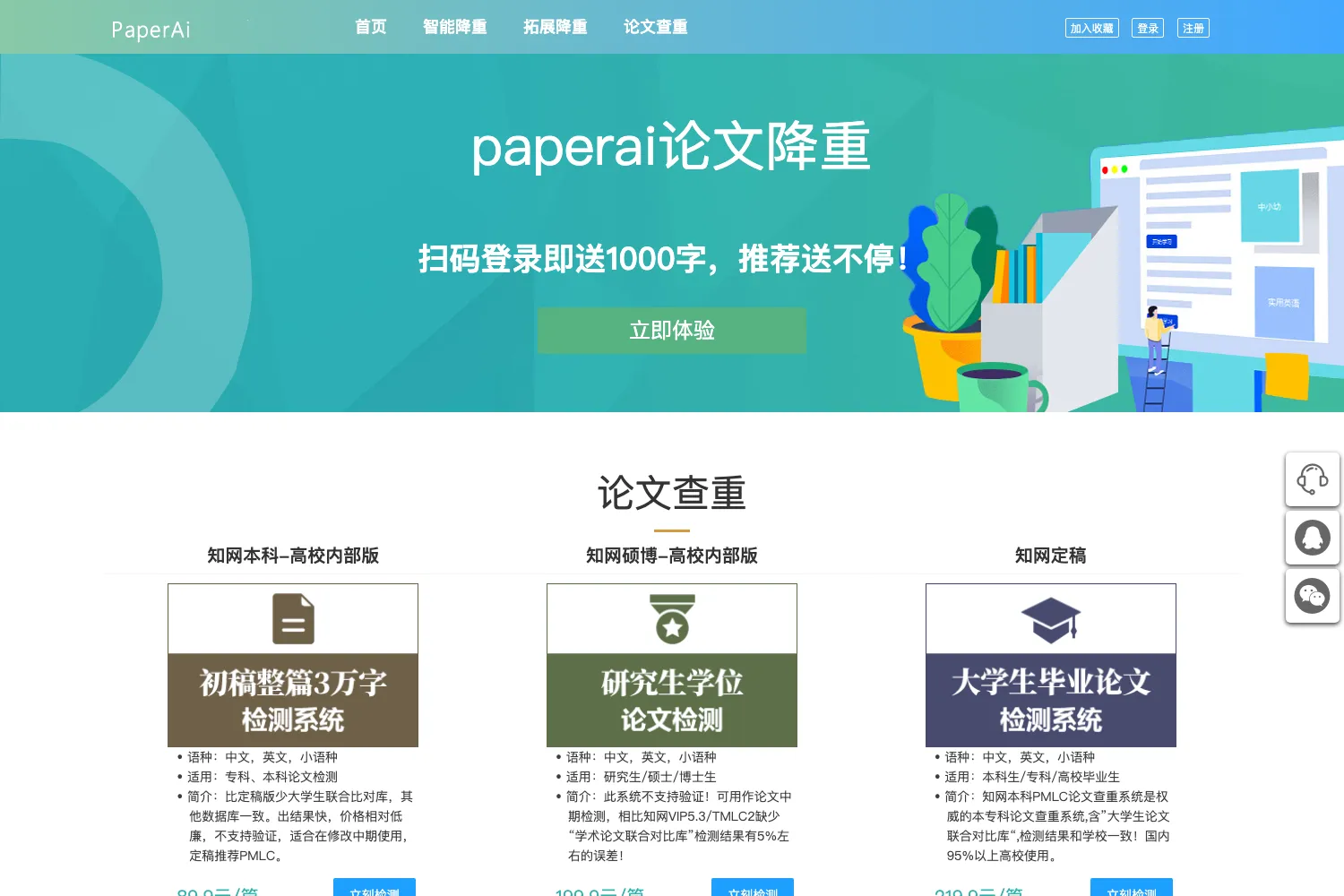Image resolution: width=1344 pixels, height=896 pixels.
Task: Click the 注册 button
Action: (x=1193, y=28)
